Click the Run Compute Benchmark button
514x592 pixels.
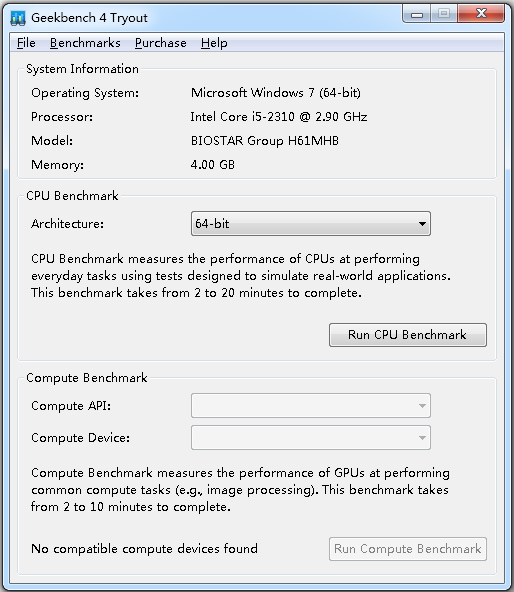coord(407,549)
